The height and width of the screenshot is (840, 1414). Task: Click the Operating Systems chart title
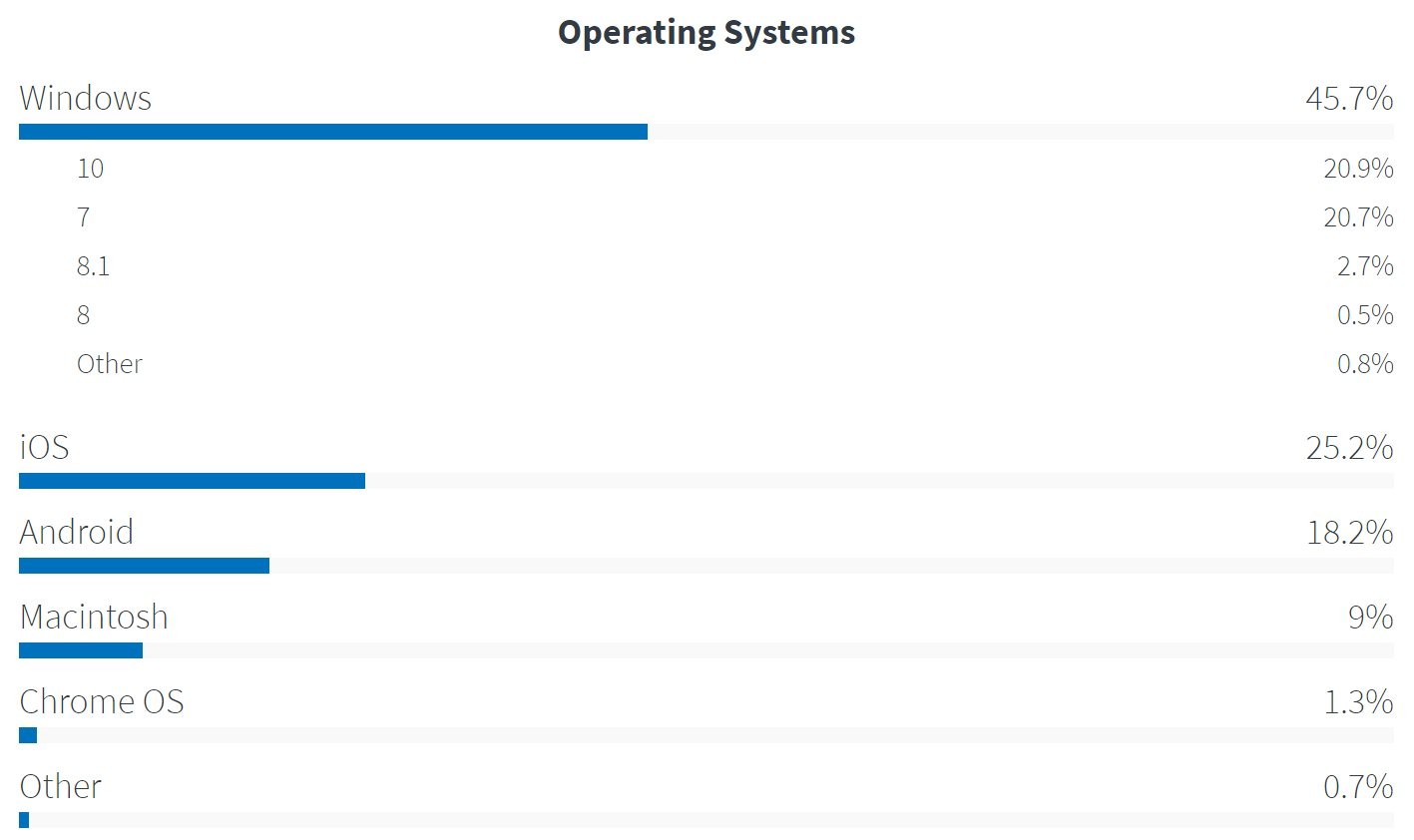[706, 33]
